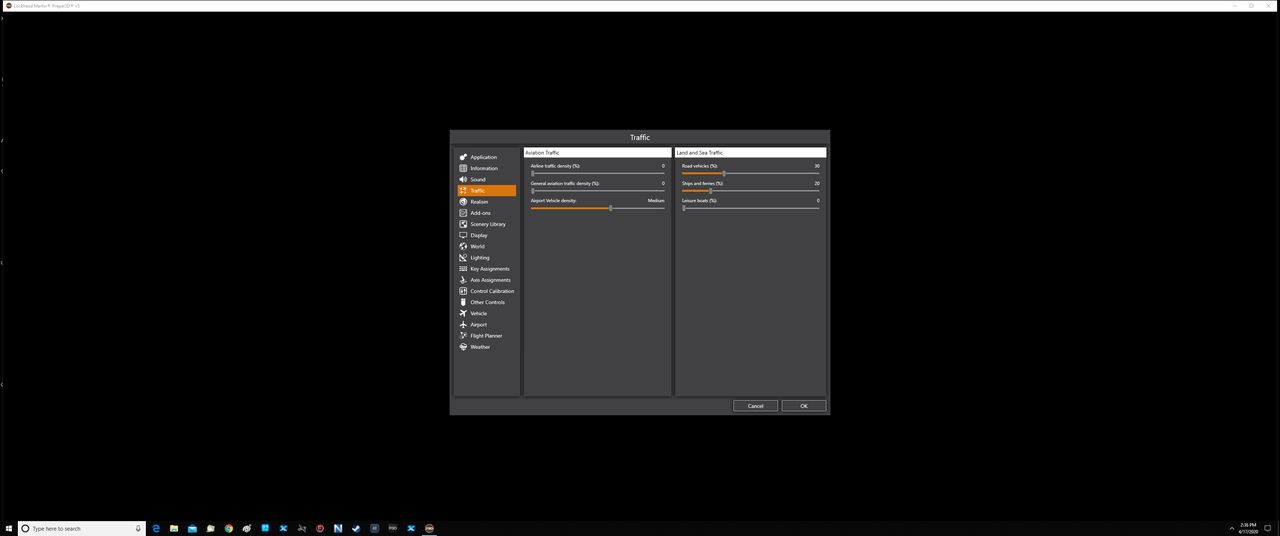Click the microphone icon in search box

tap(138, 528)
